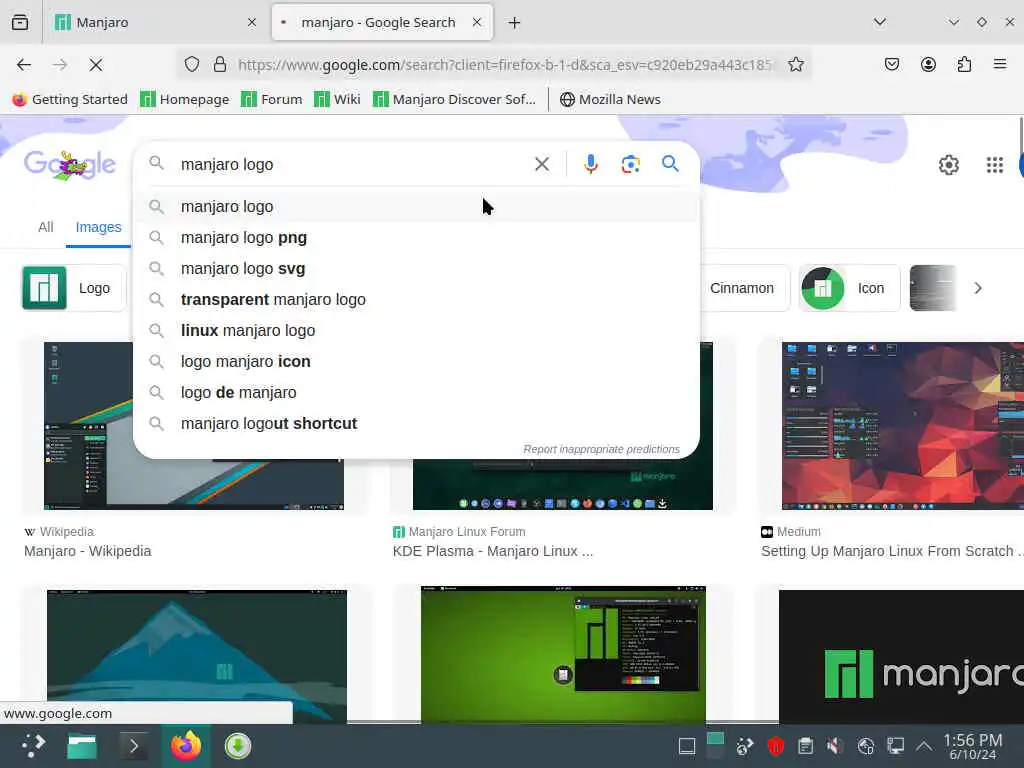Choose suggestion "manjaro logout shortcut"
The height and width of the screenshot is (768, 1024).
click(417, 424)
